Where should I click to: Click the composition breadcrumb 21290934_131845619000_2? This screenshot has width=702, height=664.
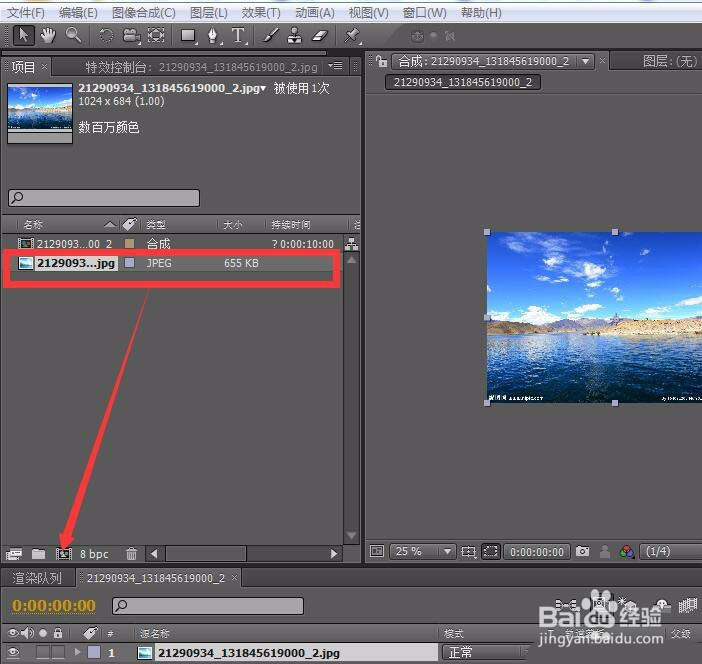(x=462, y=82)
